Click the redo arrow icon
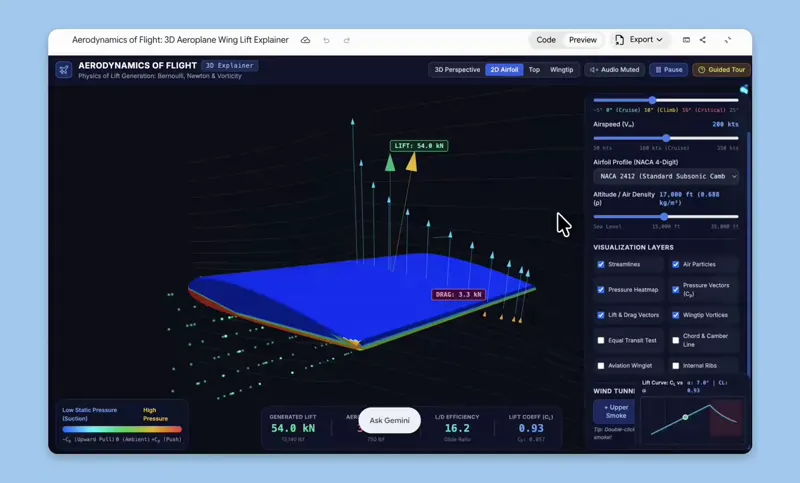 pos(346,40)
